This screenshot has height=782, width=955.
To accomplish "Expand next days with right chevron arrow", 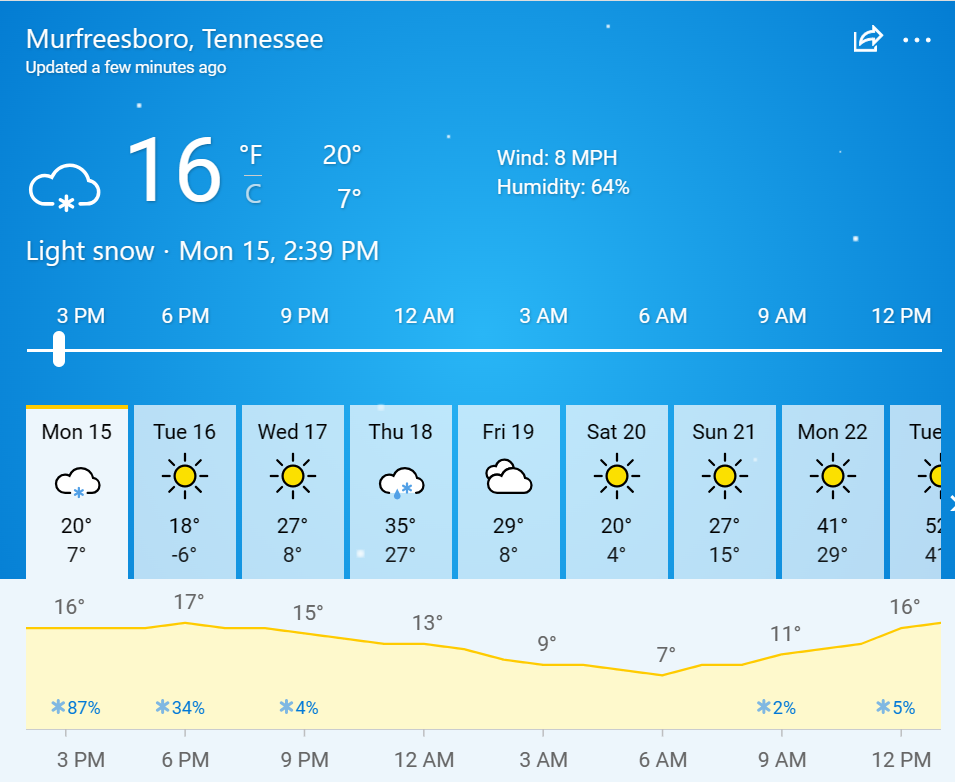I will coord(951,503).
